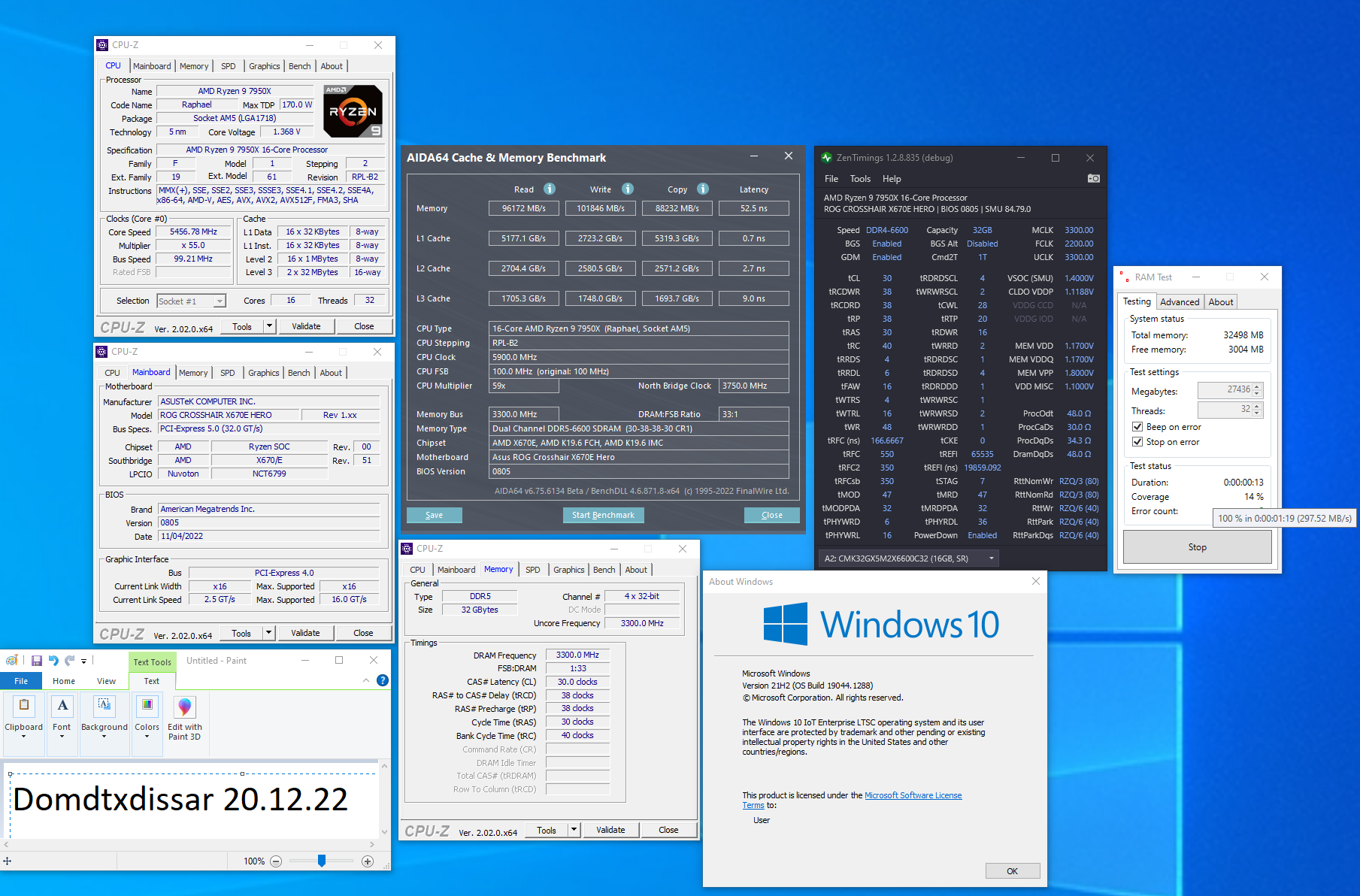Toggle the Beep on error checkbox
Screen dimensions: 1360x896
(1137, 427)
